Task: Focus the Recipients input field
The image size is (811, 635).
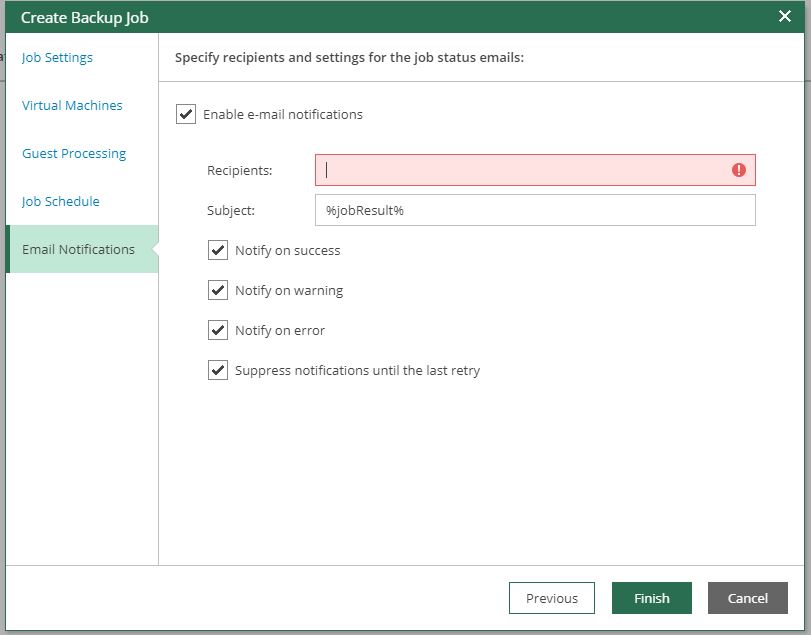Action: coord(525,170)
